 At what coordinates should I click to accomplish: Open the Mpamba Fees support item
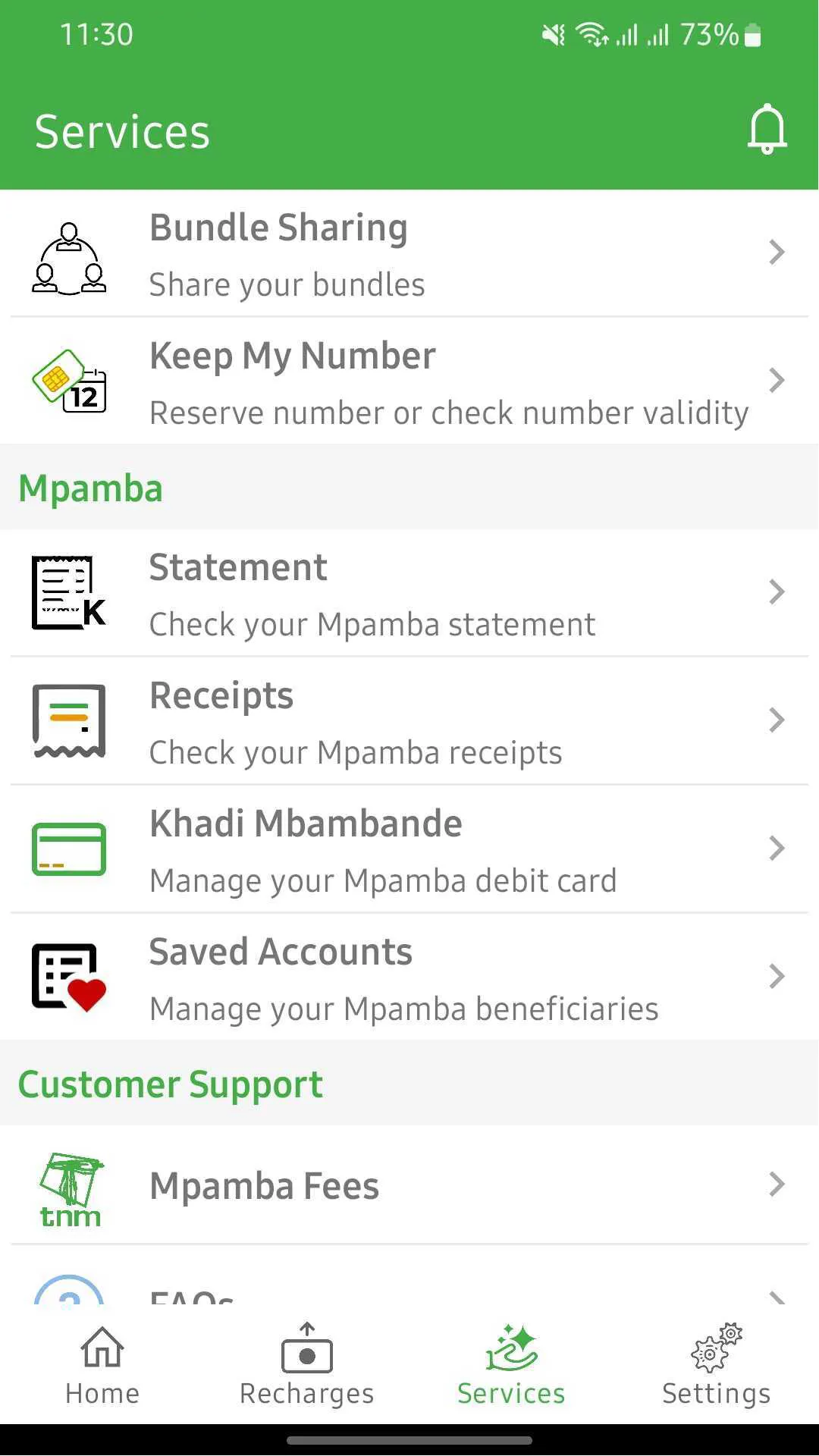[x=409, y=1185]
